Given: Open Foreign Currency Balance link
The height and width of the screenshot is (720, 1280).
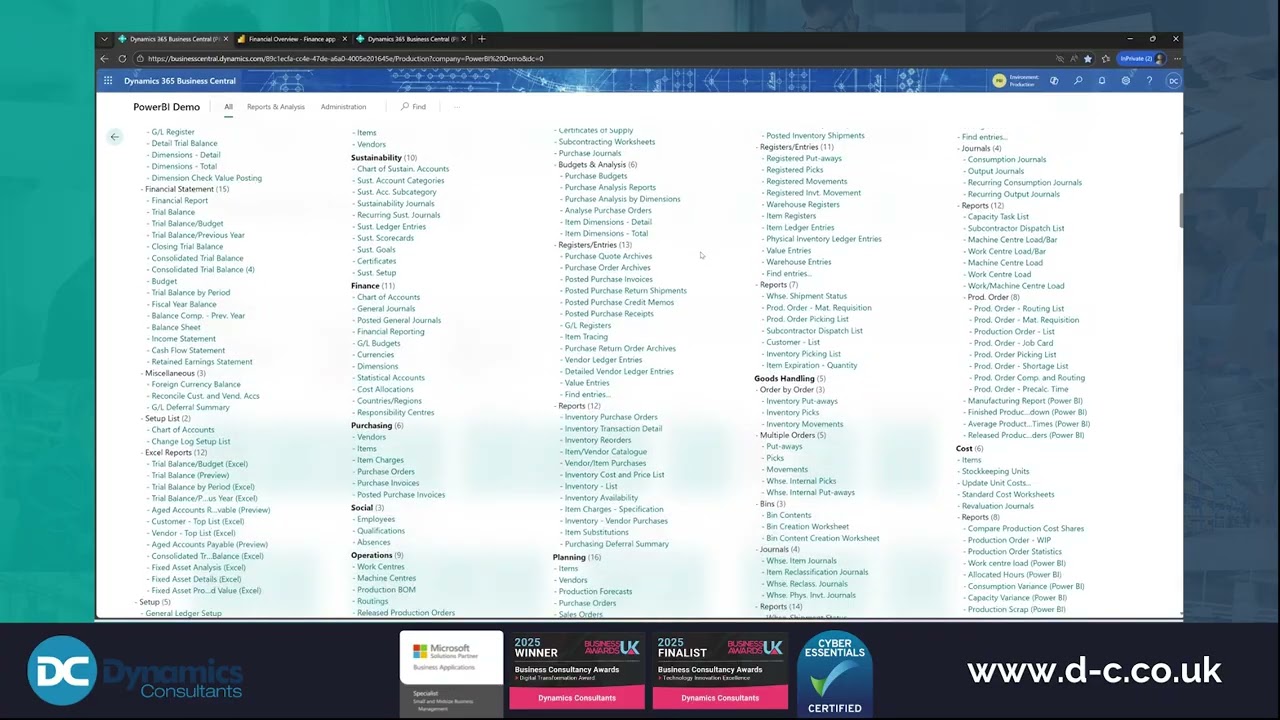Looking at the screenshot, I should tap(196, 385).
